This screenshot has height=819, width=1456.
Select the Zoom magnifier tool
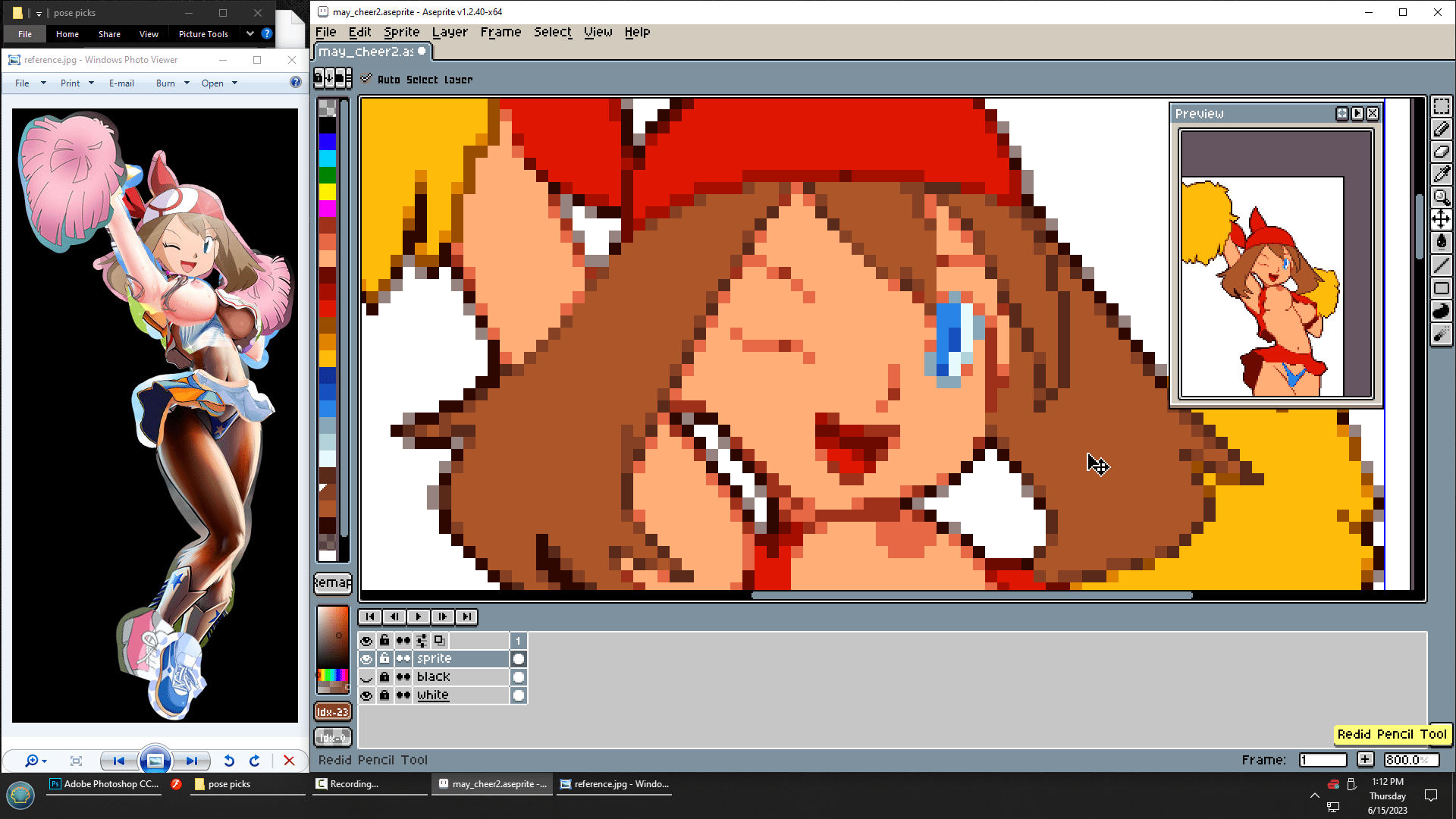tap(1441, 197)
